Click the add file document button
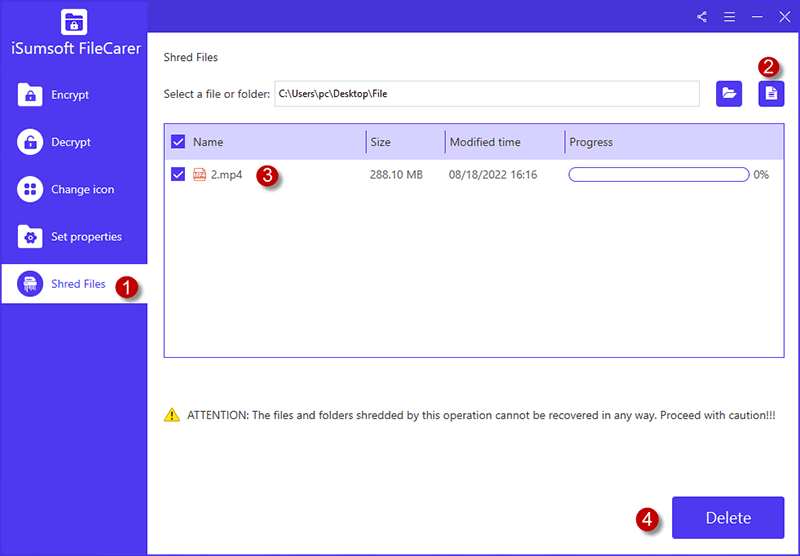 771,93
